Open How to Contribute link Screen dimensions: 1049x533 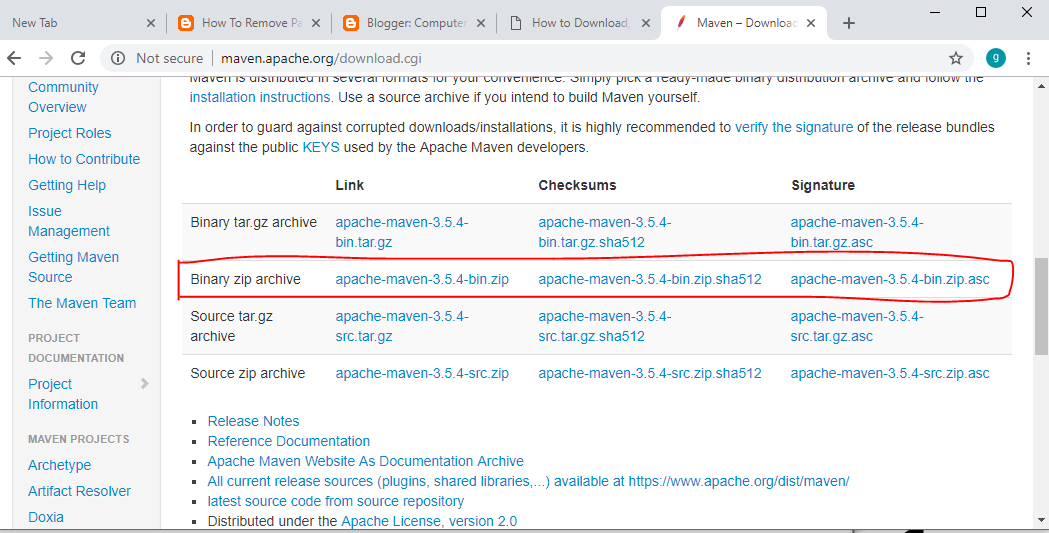tap(84, 159)
